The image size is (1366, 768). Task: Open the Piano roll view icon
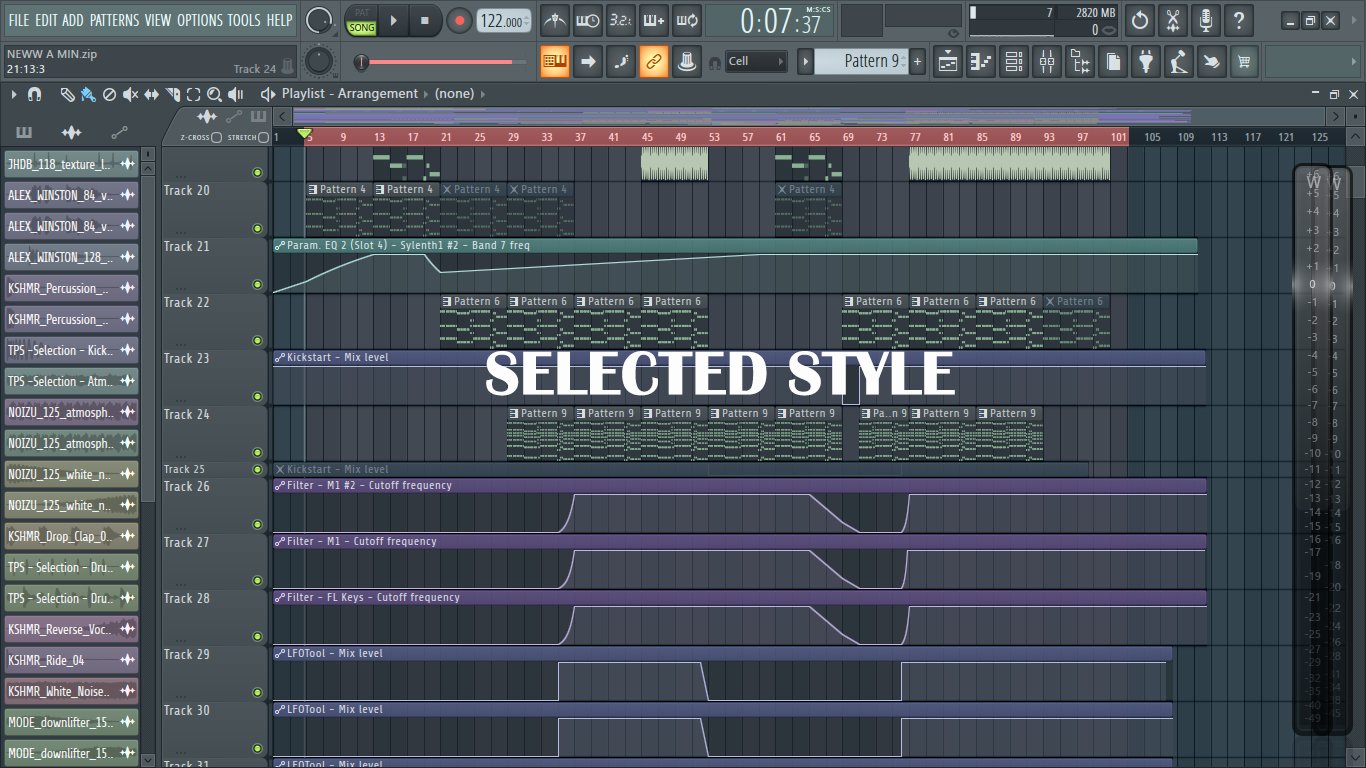pyautogui.click(x=981, y=61)
